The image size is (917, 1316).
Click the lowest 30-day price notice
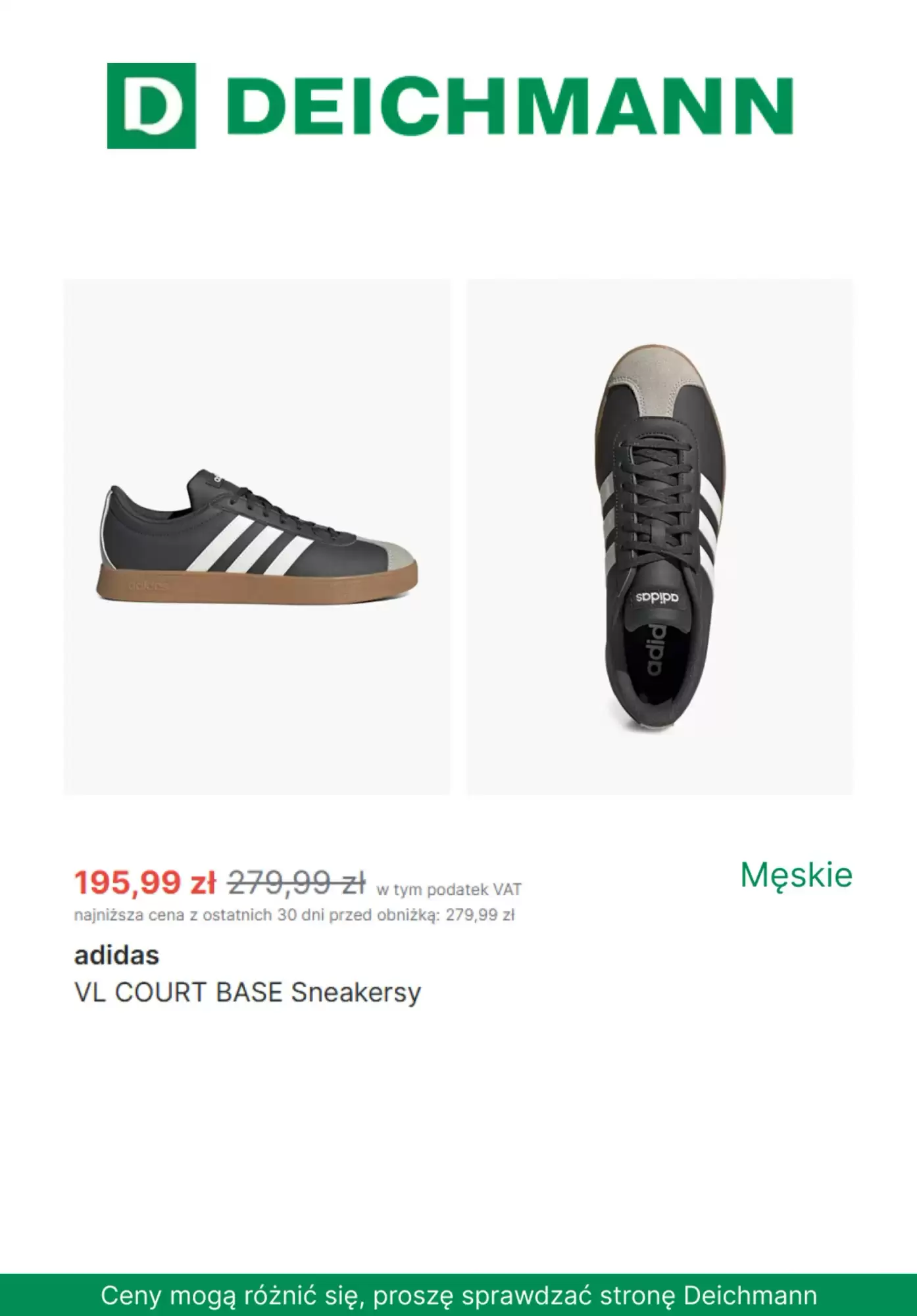point(294,915)
